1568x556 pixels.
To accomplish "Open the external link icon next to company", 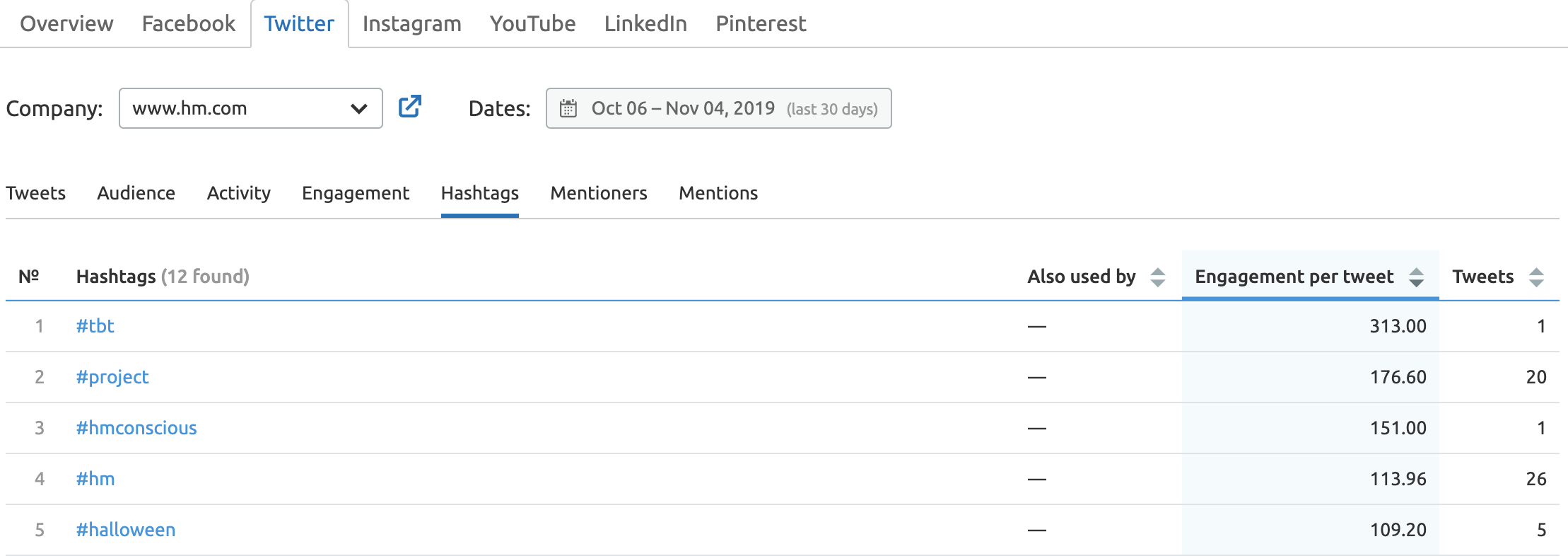I will pos(410,107).
